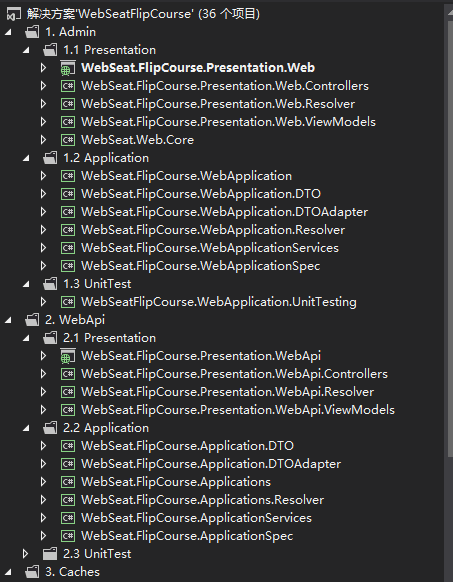Collapse the 1.2 Application folder

pos(26,158)
